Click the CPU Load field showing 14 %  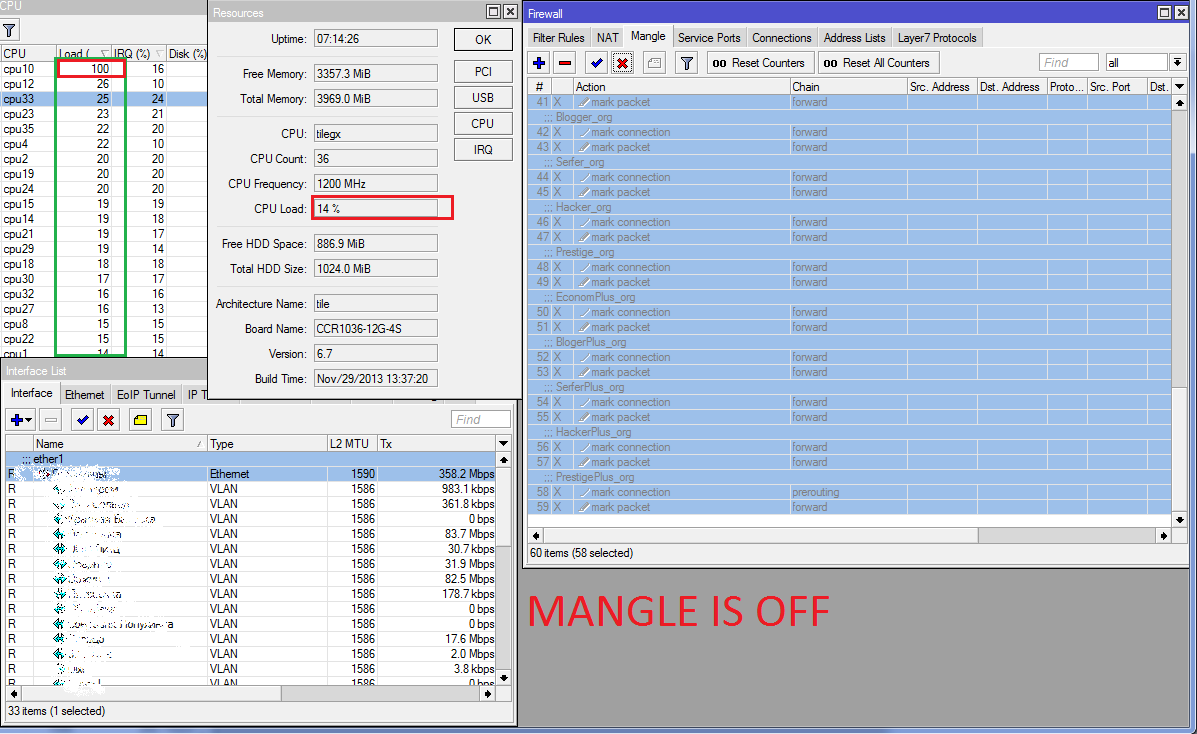point(376,209)
